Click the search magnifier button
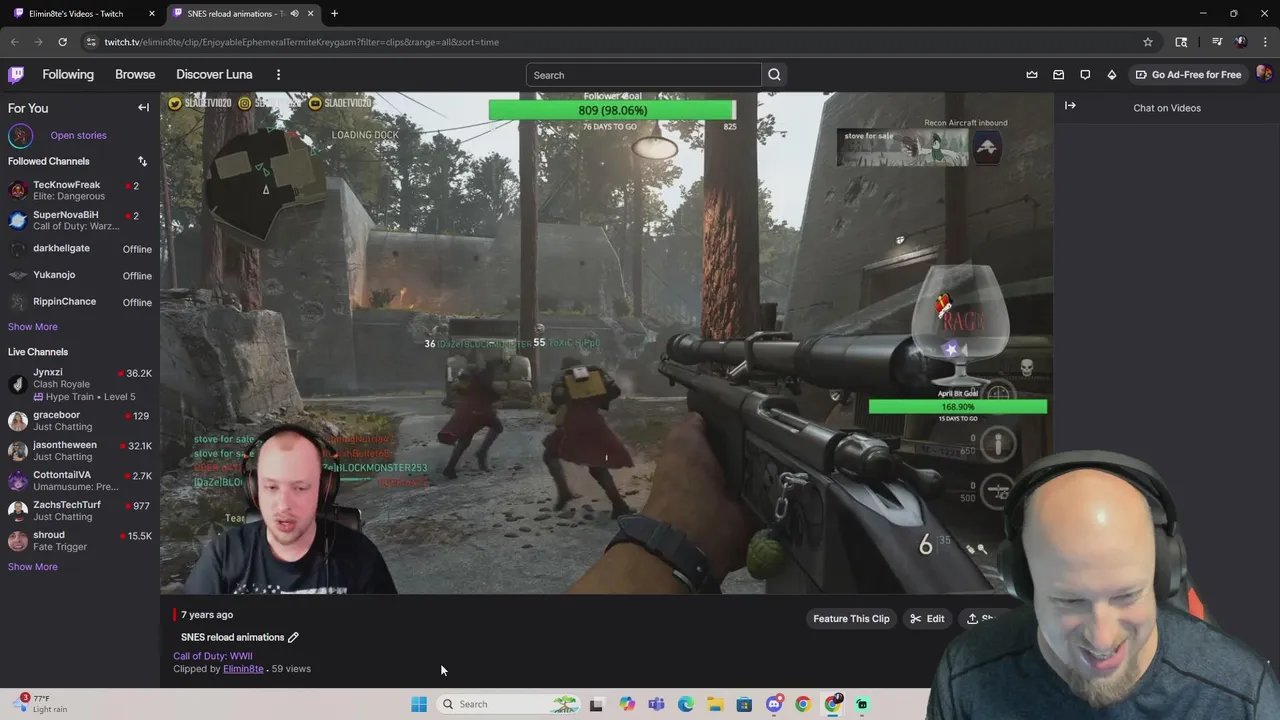The image size is (1280, 720). click(x=774, y=75)
